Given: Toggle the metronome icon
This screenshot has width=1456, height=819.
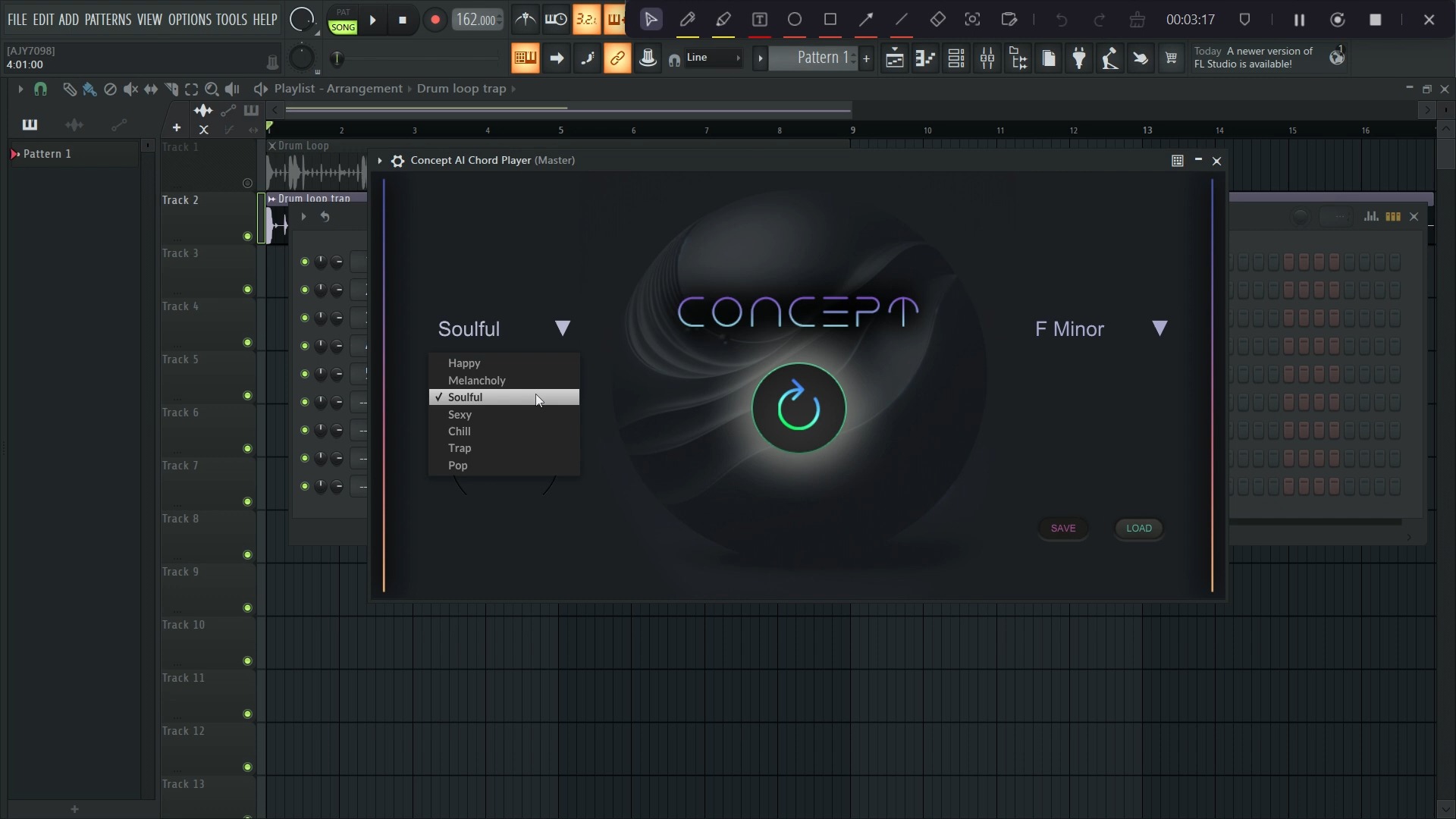Looking at the screenshot, I should click(x=525, y=20).
